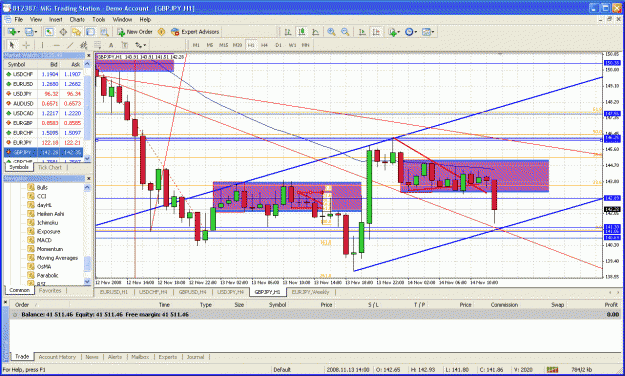This screenshot has height=376, width=625.
Task: Select the Vertical Line drawing tool
Action: point(42,45)
